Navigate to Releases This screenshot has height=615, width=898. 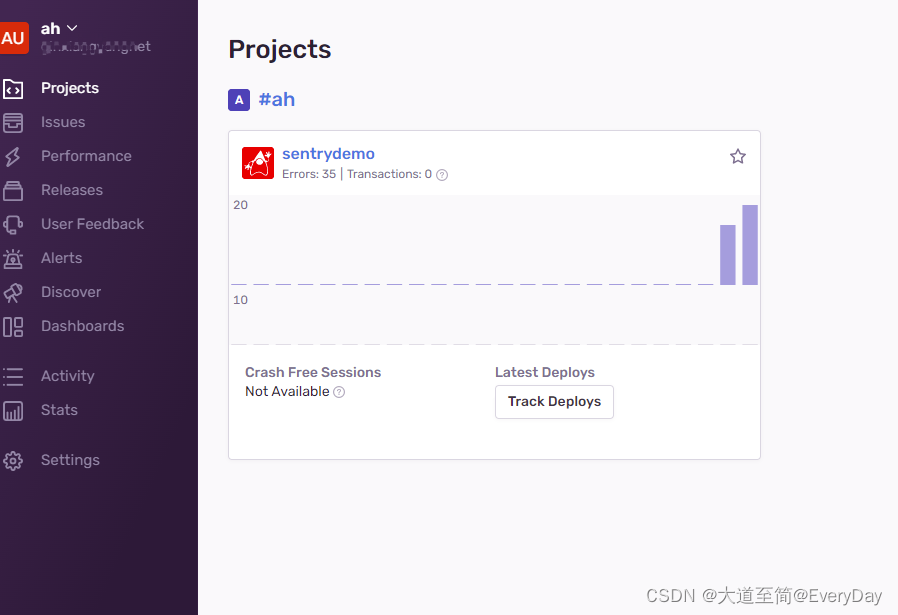point(72,190)
